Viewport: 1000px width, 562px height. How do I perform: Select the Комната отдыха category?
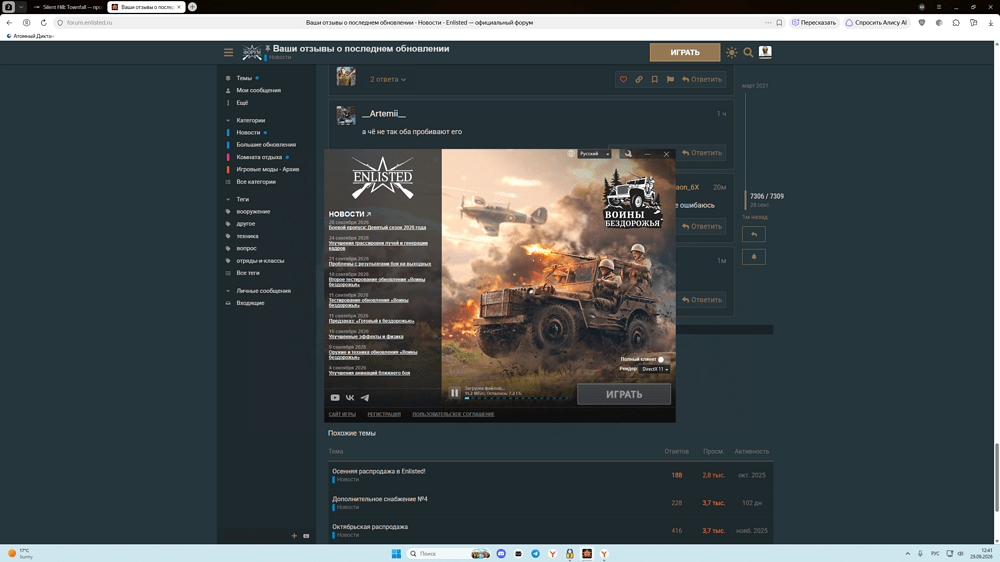point(259,157)
